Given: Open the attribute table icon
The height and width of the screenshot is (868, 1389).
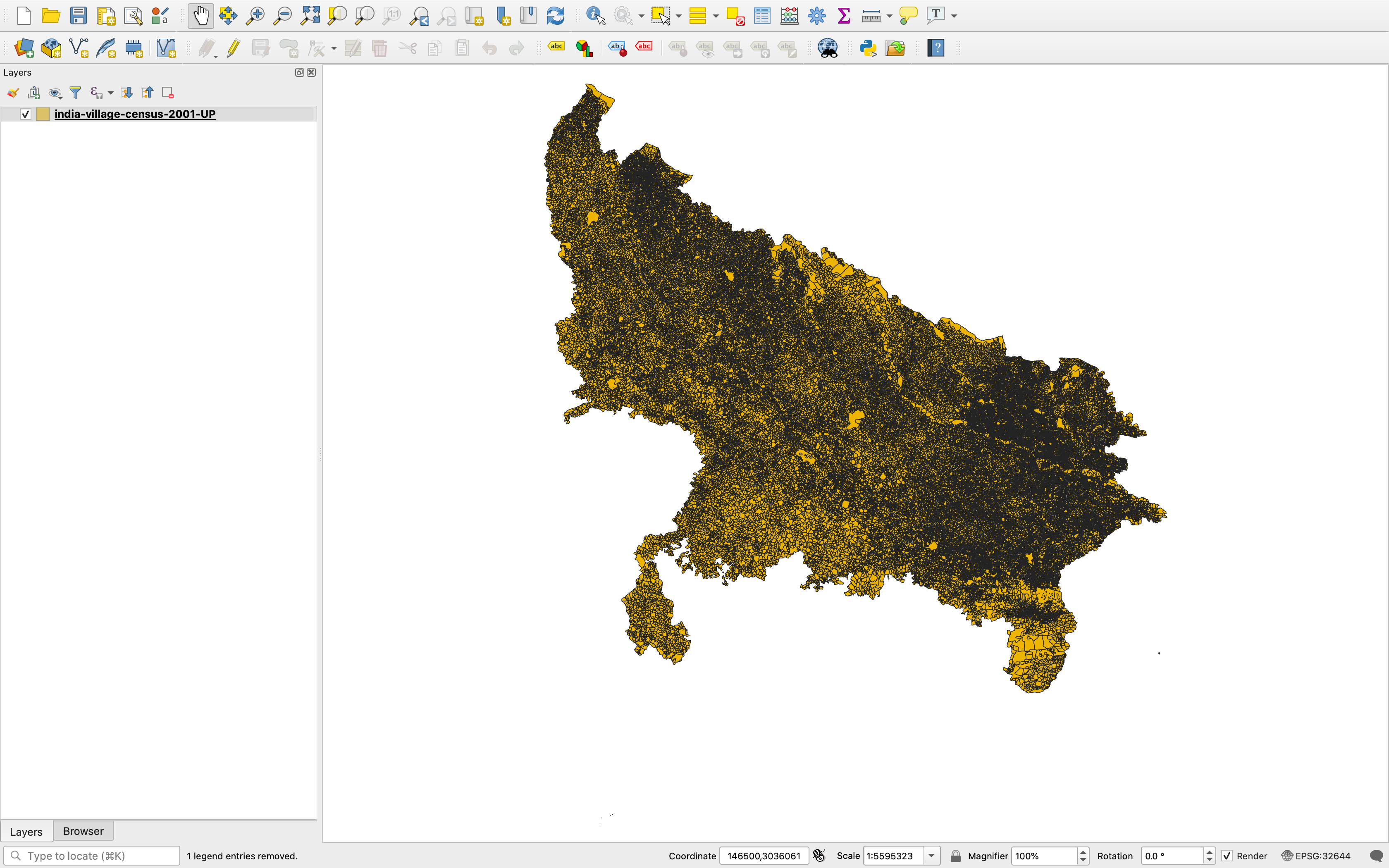Looking at the screenshot, I should point(761,16).
